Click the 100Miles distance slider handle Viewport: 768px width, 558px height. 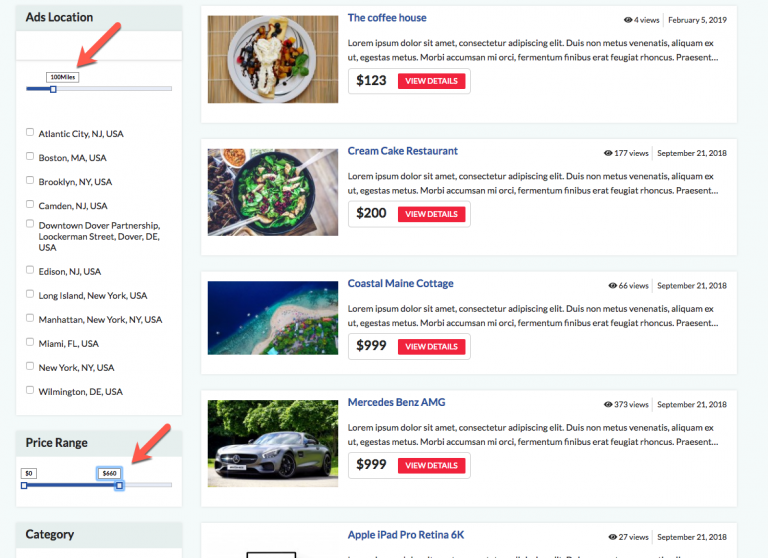pyautogui.click(x=53, y=89)
